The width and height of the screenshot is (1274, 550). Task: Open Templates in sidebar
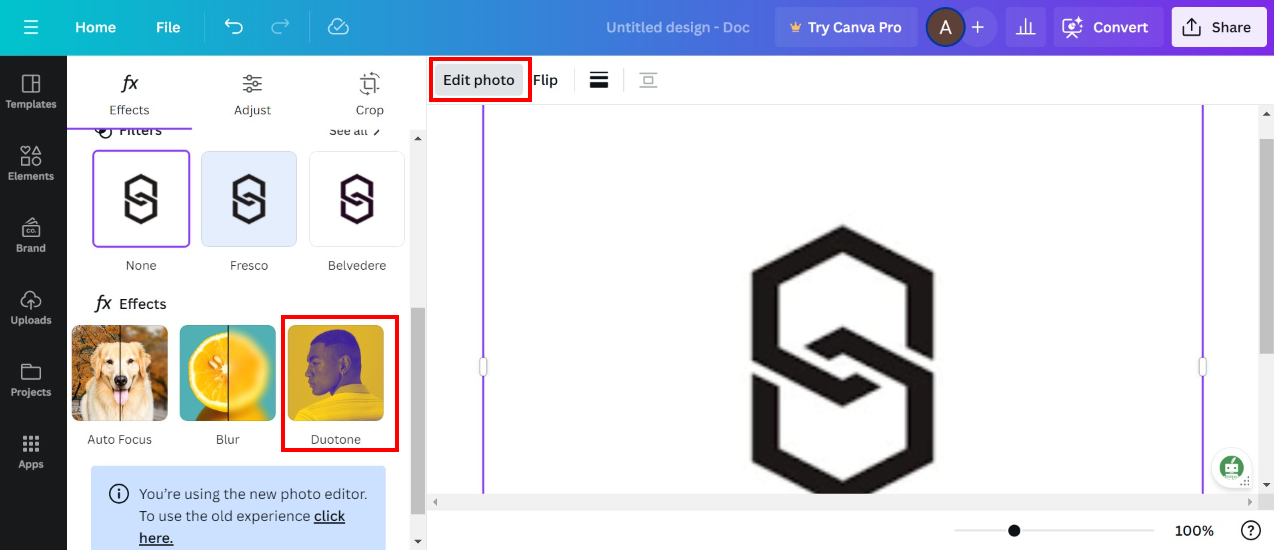point(31,92)
